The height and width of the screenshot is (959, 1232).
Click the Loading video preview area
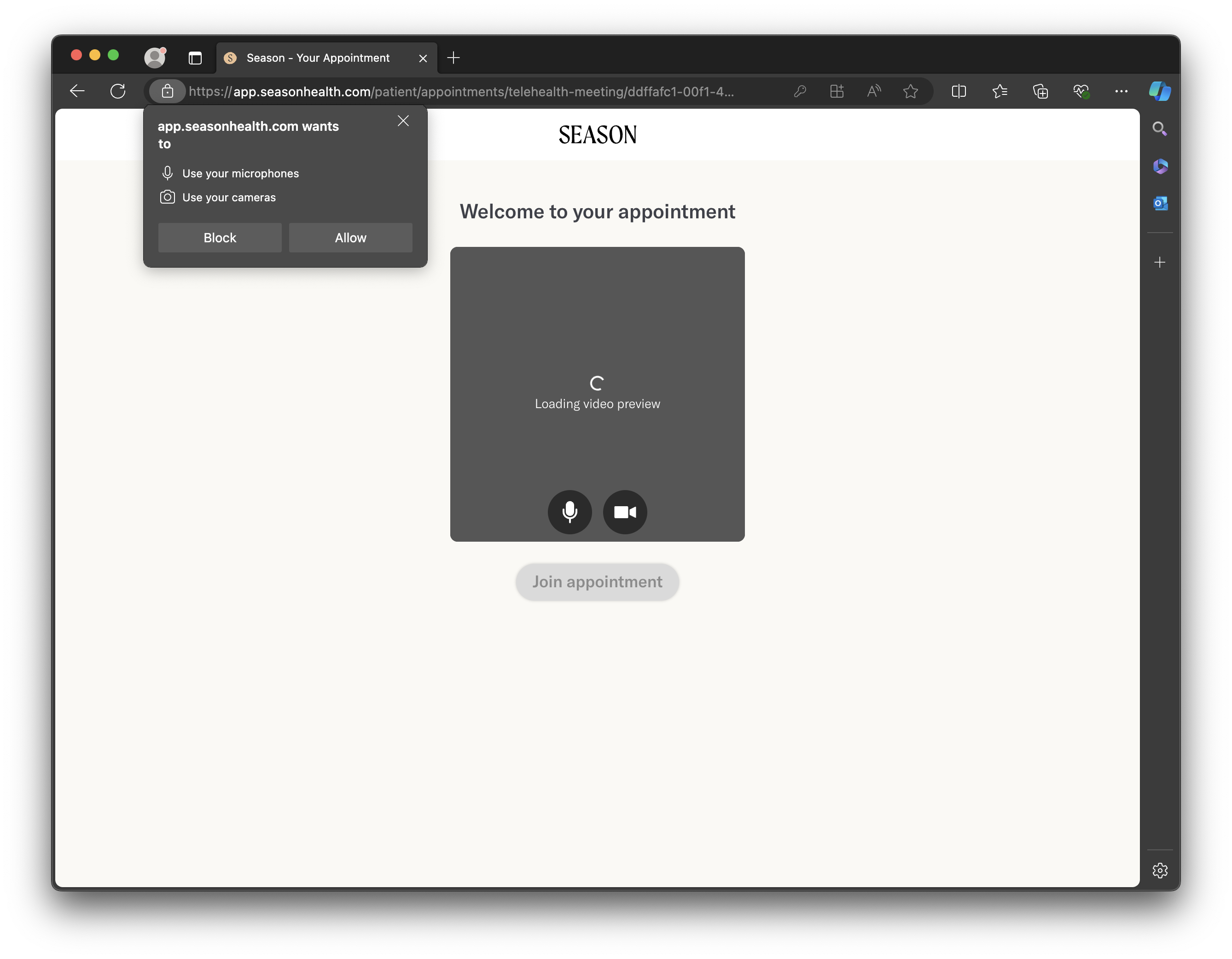597,394
